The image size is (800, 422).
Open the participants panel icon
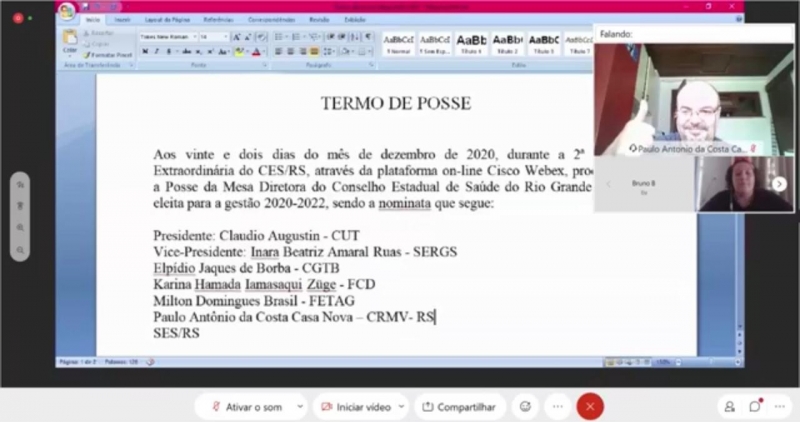click(730, 407)
